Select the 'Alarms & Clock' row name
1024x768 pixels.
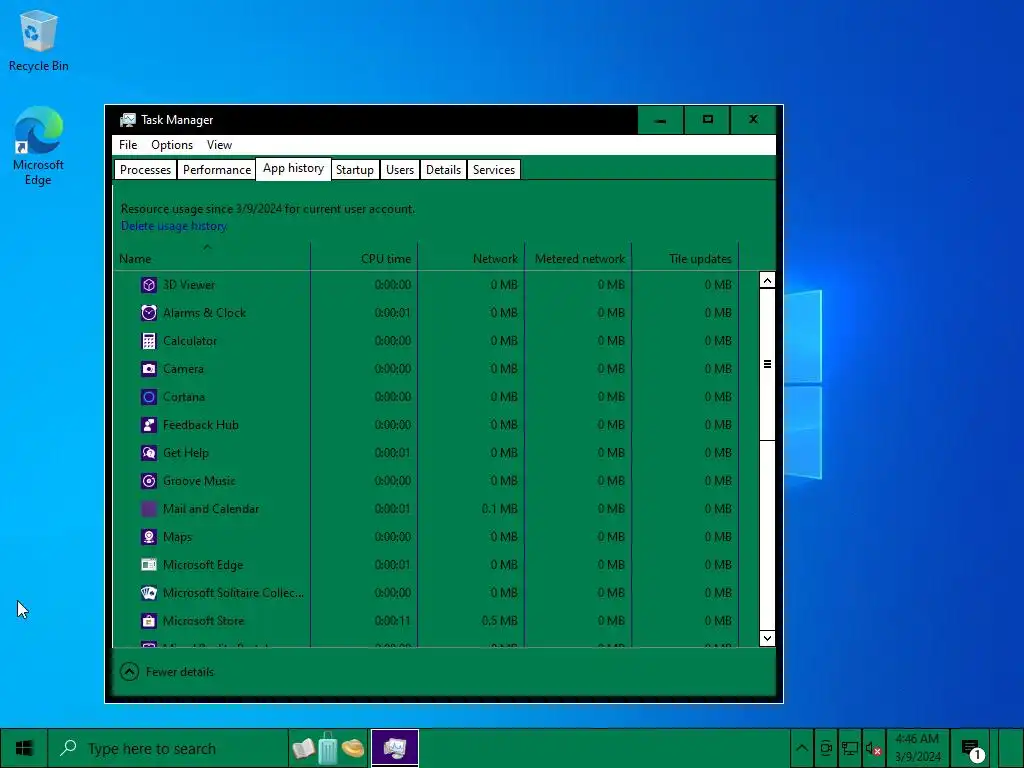(x=204, y=313)
